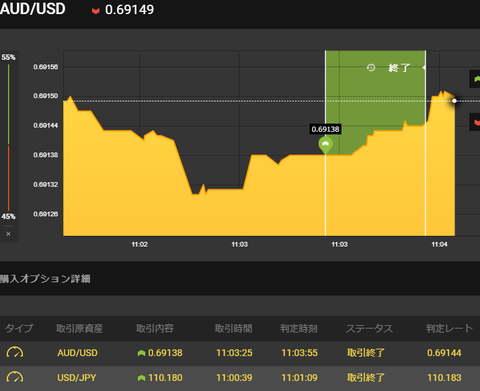Click the clock icon beside 終了
The height and width of the screenshot is (391, 480).
[x=371, y=68]
